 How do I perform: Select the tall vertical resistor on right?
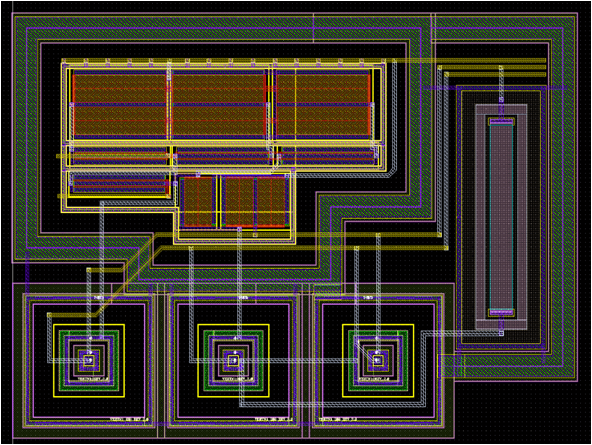(x=501, y=217)
